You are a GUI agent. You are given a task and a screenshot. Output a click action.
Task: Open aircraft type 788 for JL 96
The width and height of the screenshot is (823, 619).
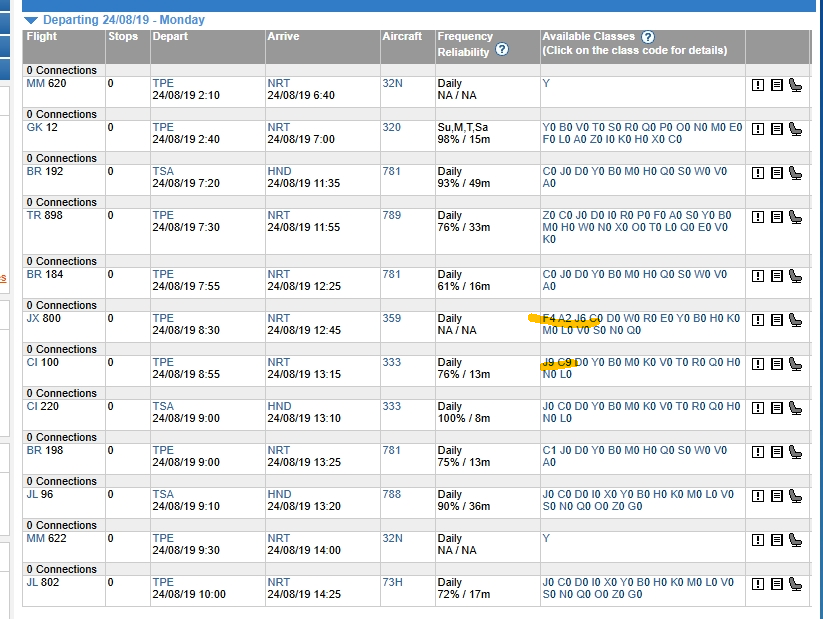click(x=392, y=494)
